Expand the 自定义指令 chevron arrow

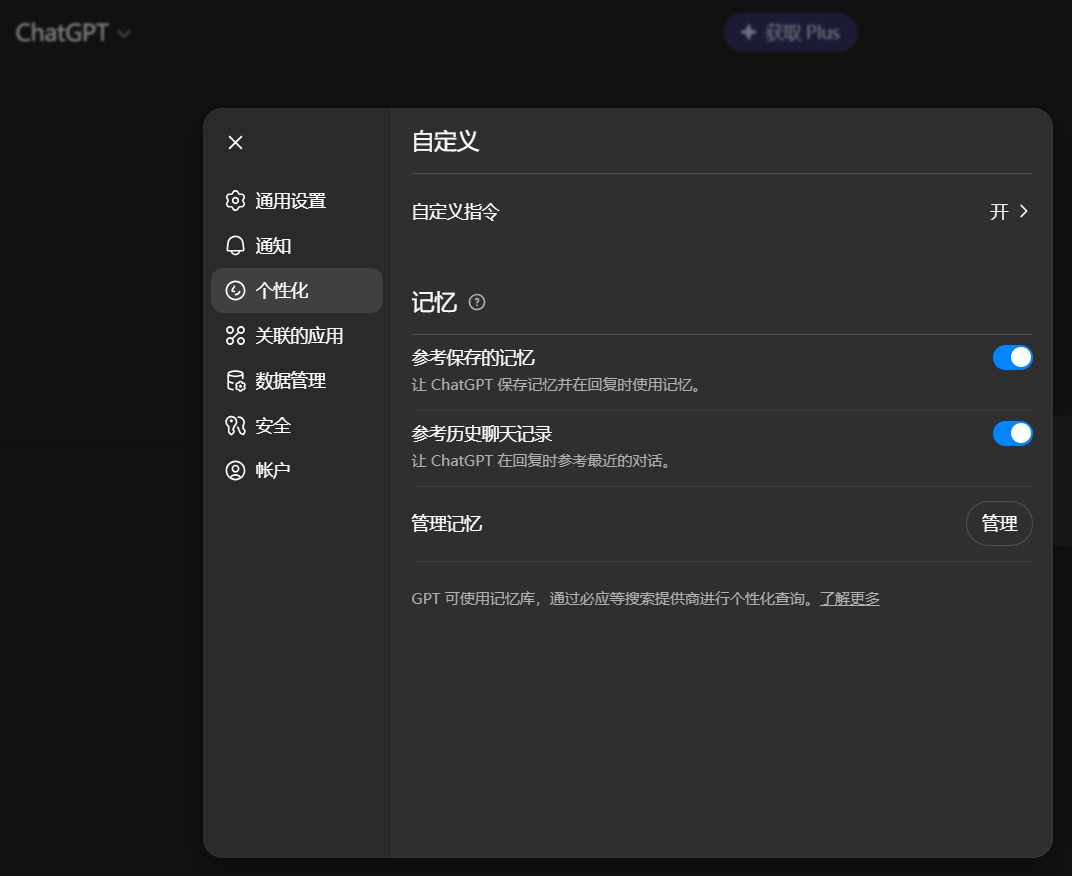coord(1023,211)
